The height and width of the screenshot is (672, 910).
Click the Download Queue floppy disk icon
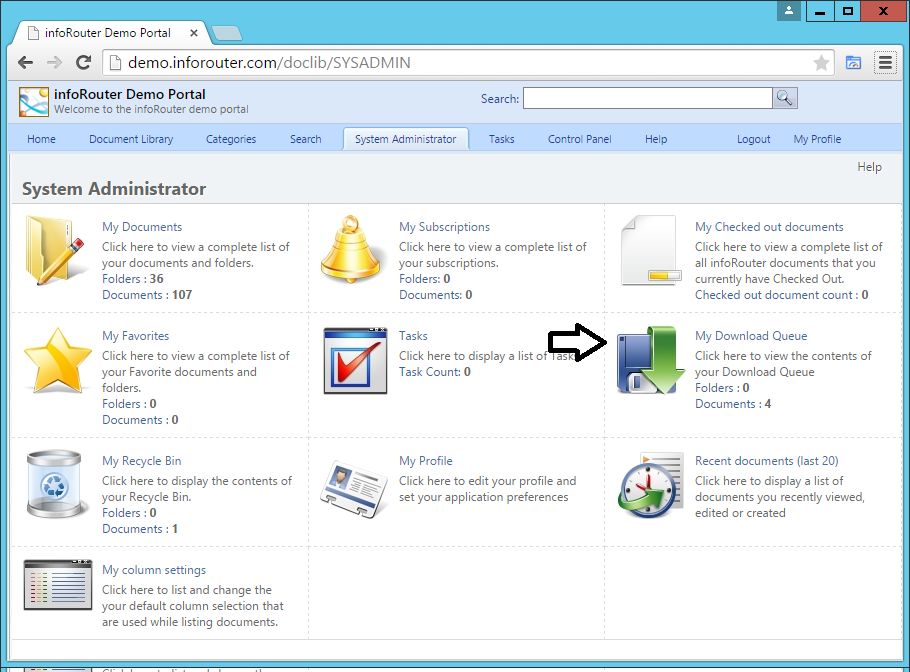pyautogui.click(x=651, y=360)
